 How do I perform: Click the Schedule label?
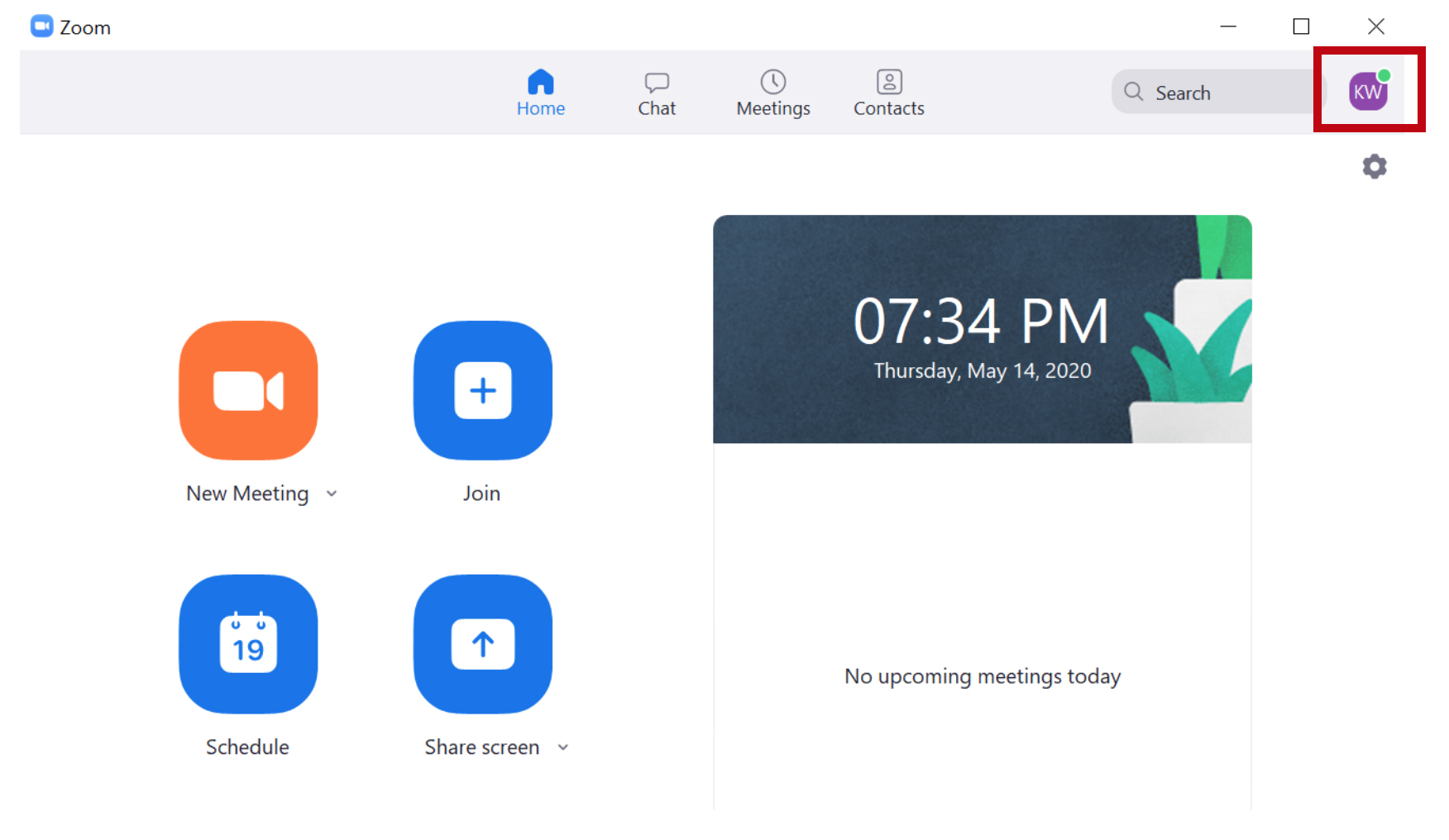[246, 747]
